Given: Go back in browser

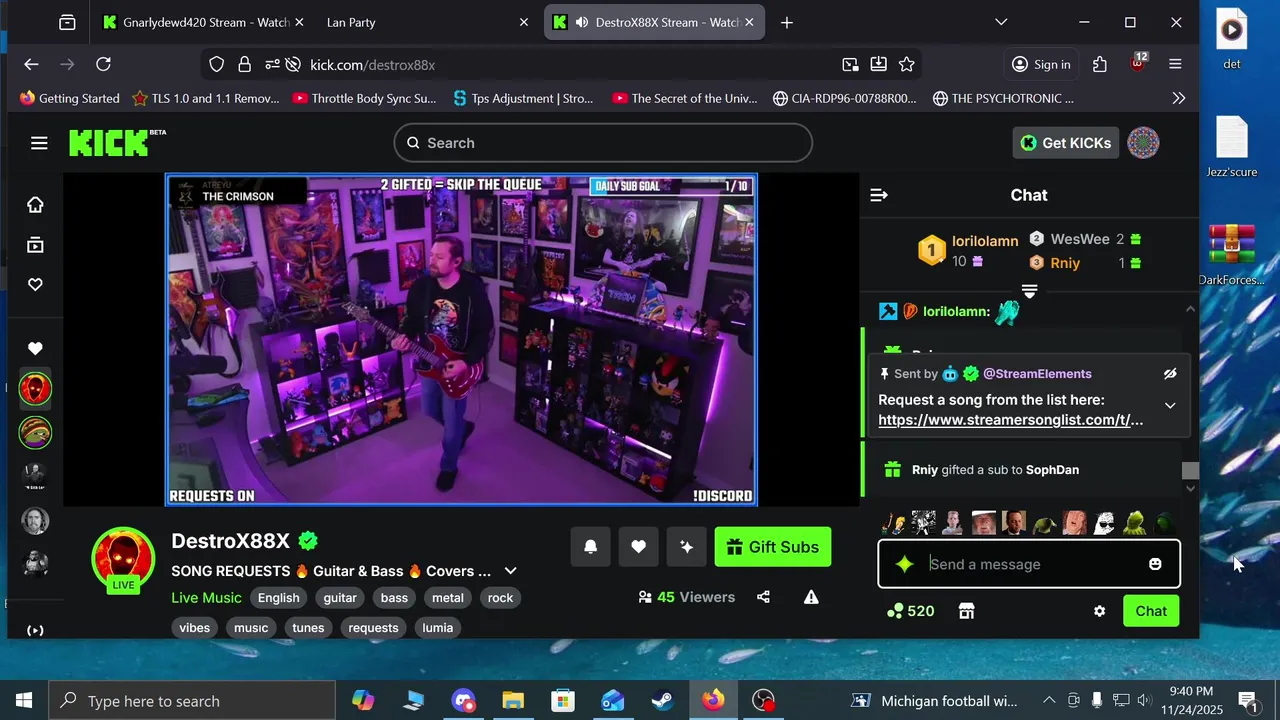Looking at the screenshot, I should pos(31,64).
